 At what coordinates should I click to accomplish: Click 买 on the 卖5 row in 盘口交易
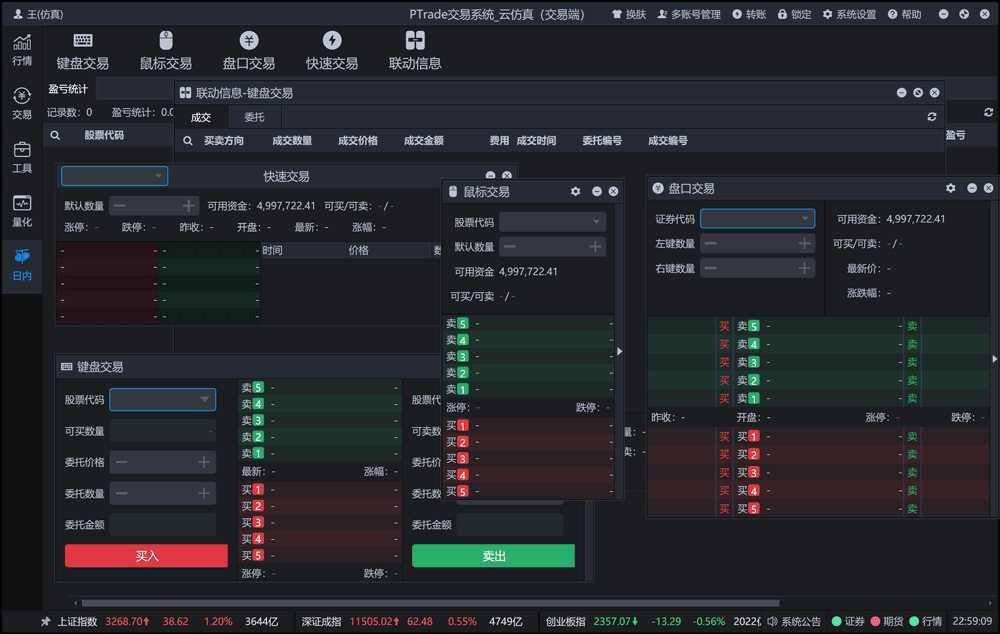724,326
